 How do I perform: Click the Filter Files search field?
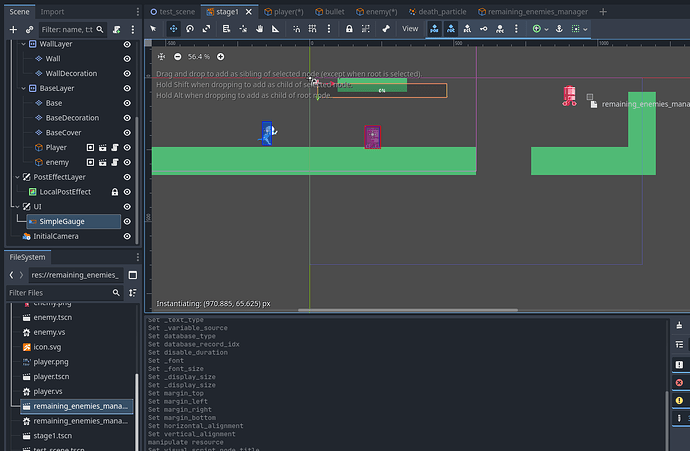coord(60,293)
